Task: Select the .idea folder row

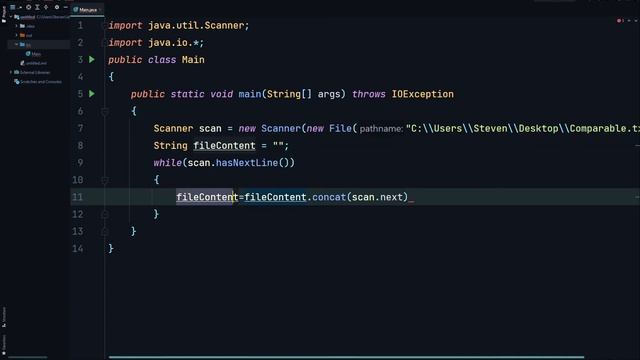Action: coord(39,26)
